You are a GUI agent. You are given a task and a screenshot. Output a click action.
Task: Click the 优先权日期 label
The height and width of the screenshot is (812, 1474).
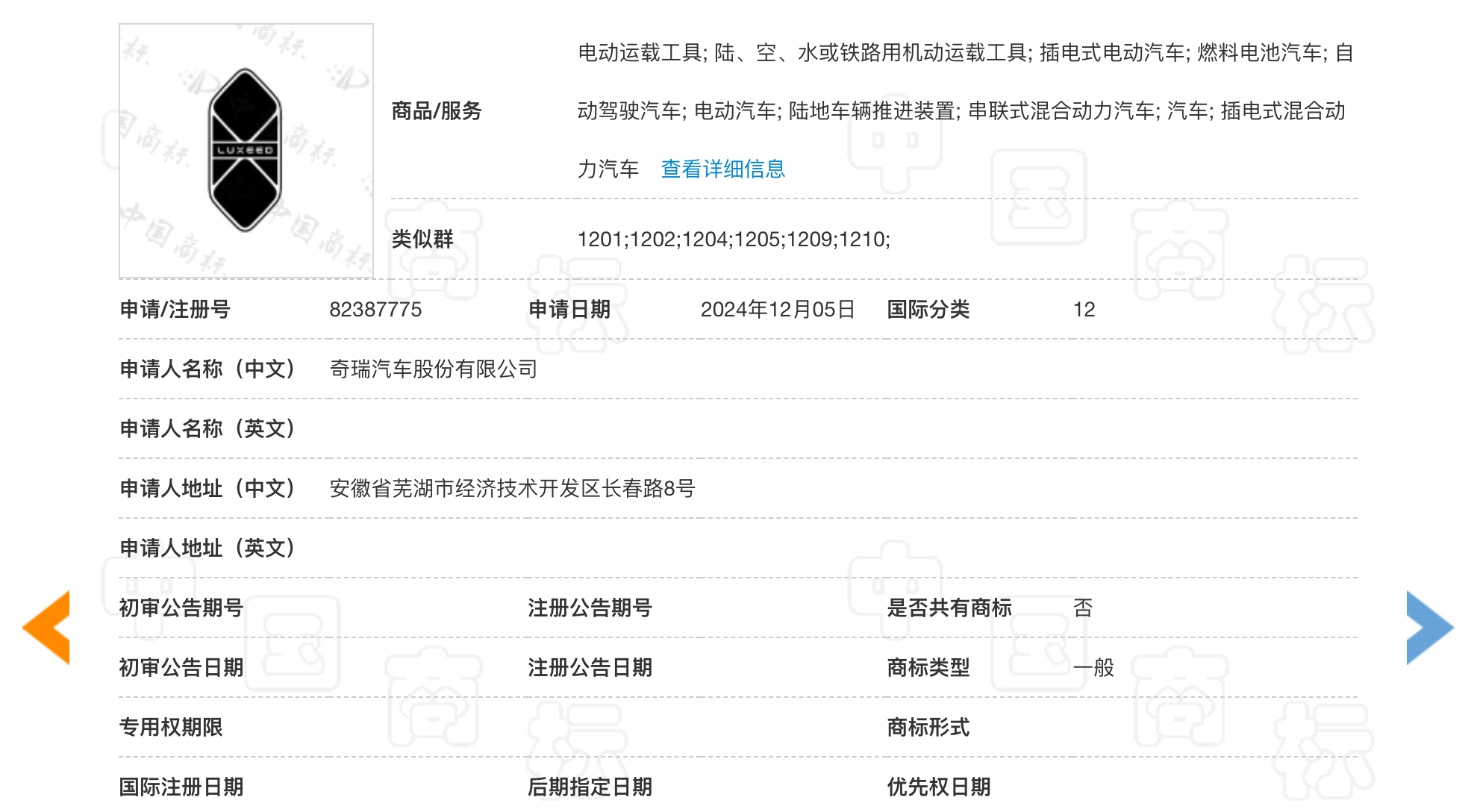click(x=939, y=787)
